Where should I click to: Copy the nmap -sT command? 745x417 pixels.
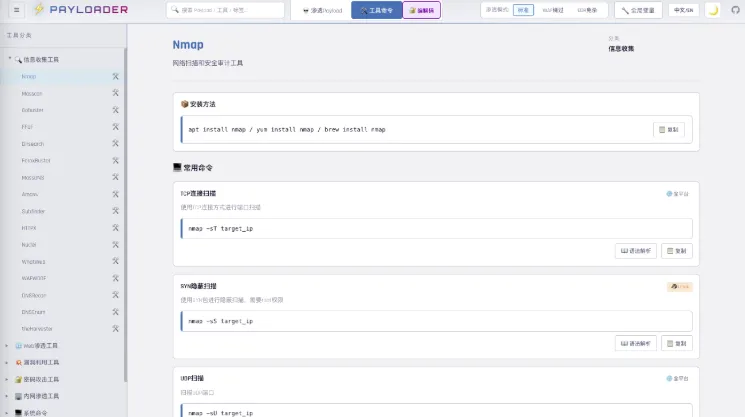coord(677,251)
